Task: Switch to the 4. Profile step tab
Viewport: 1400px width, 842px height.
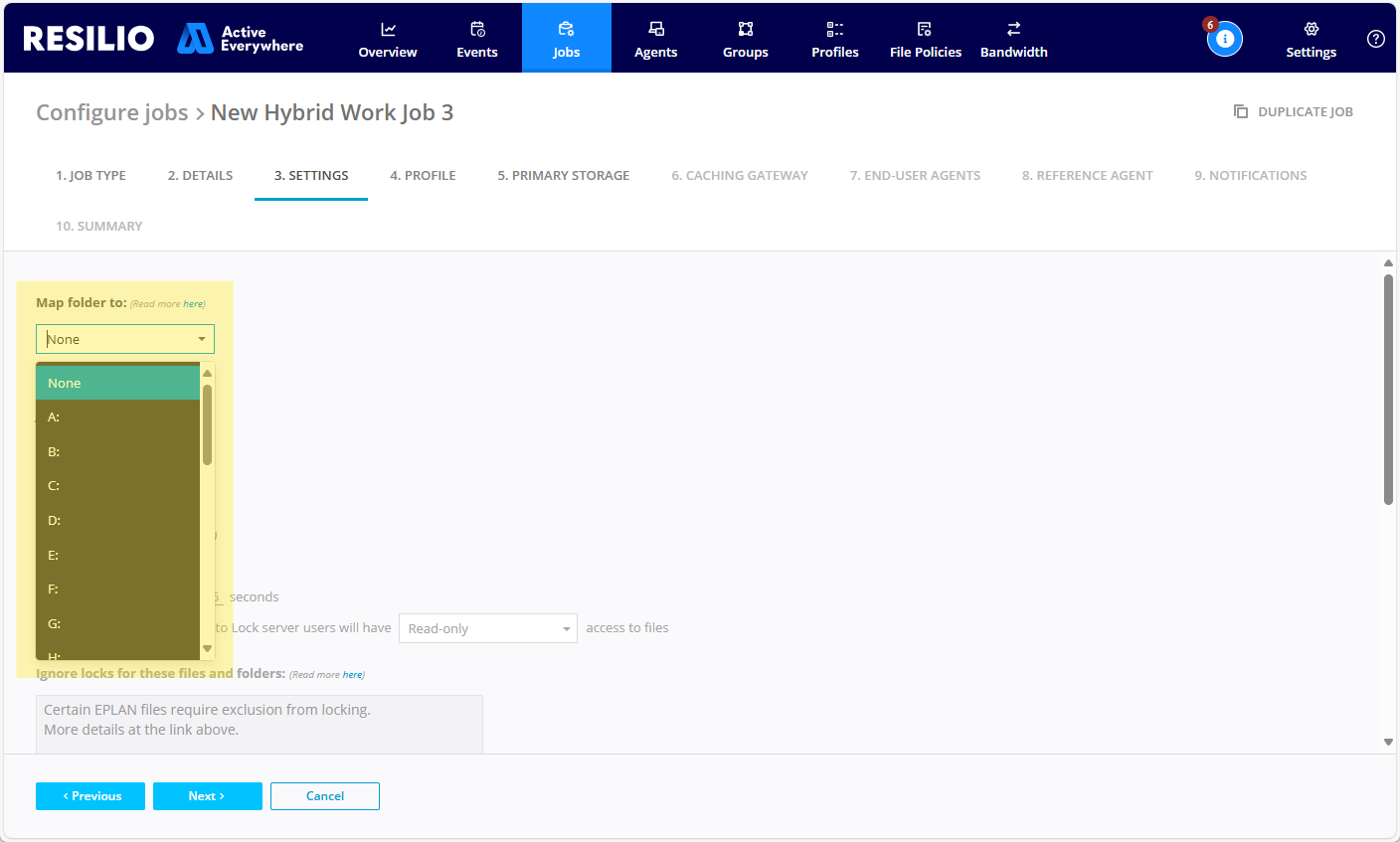Action: click(x=423, y=175)
